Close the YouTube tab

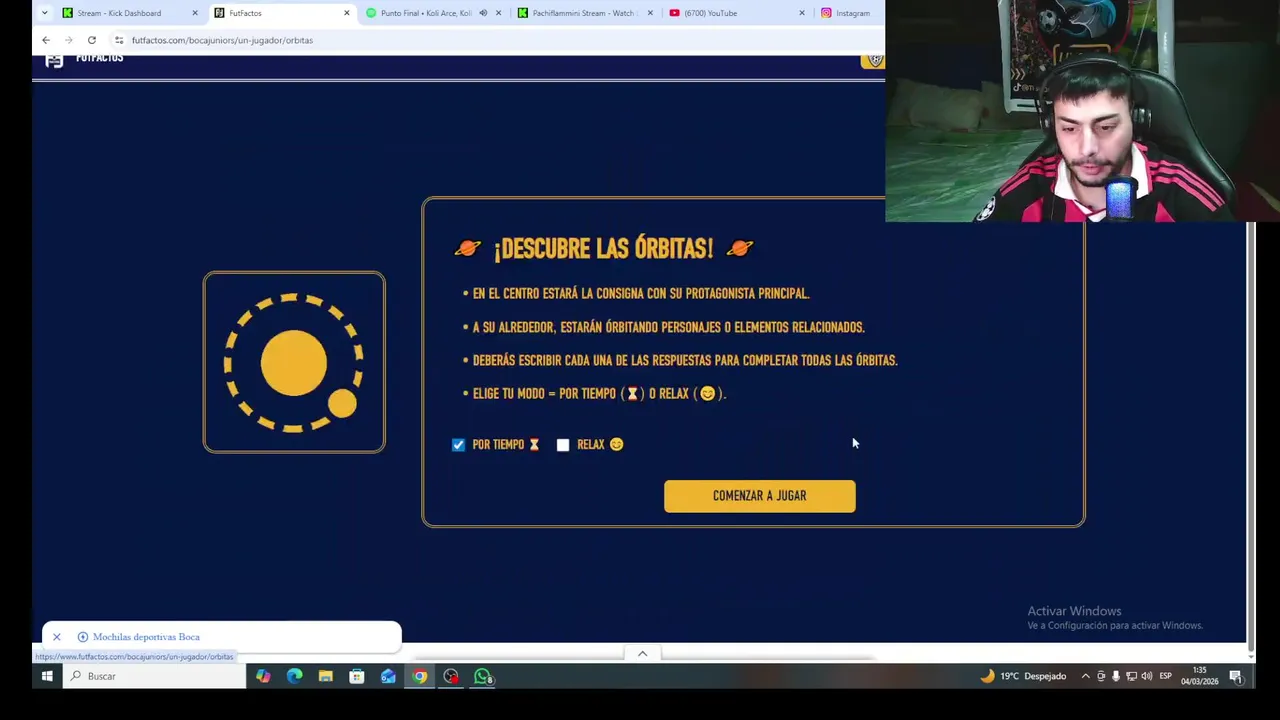tap(802, 13)
